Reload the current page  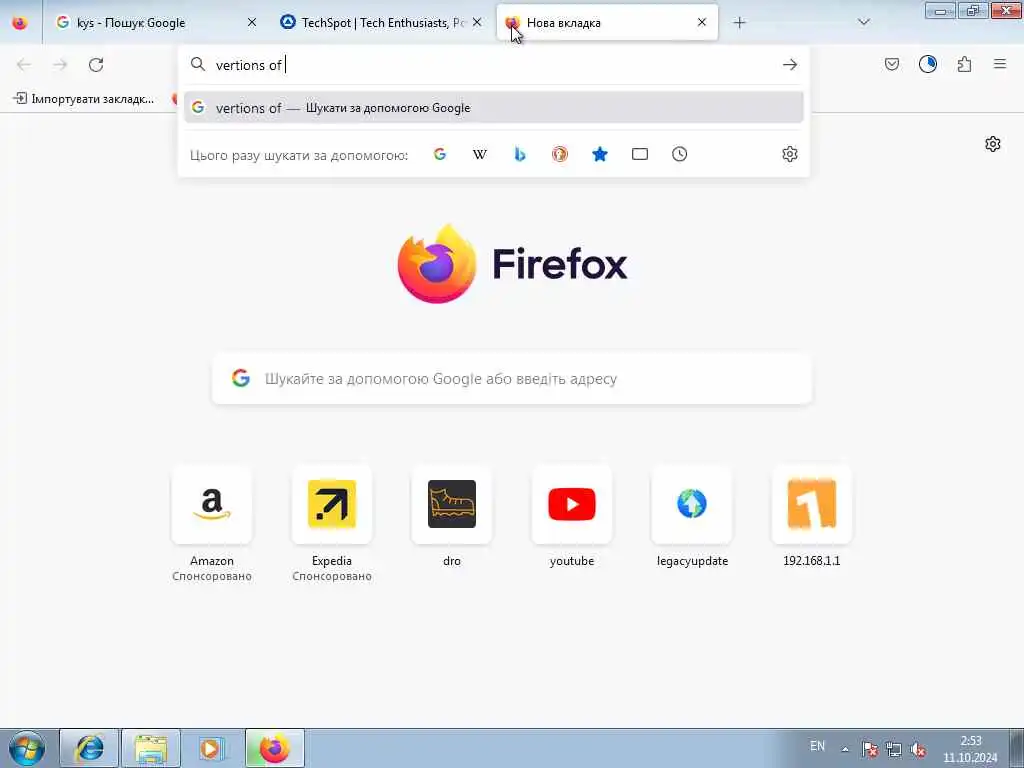(96, 65)
